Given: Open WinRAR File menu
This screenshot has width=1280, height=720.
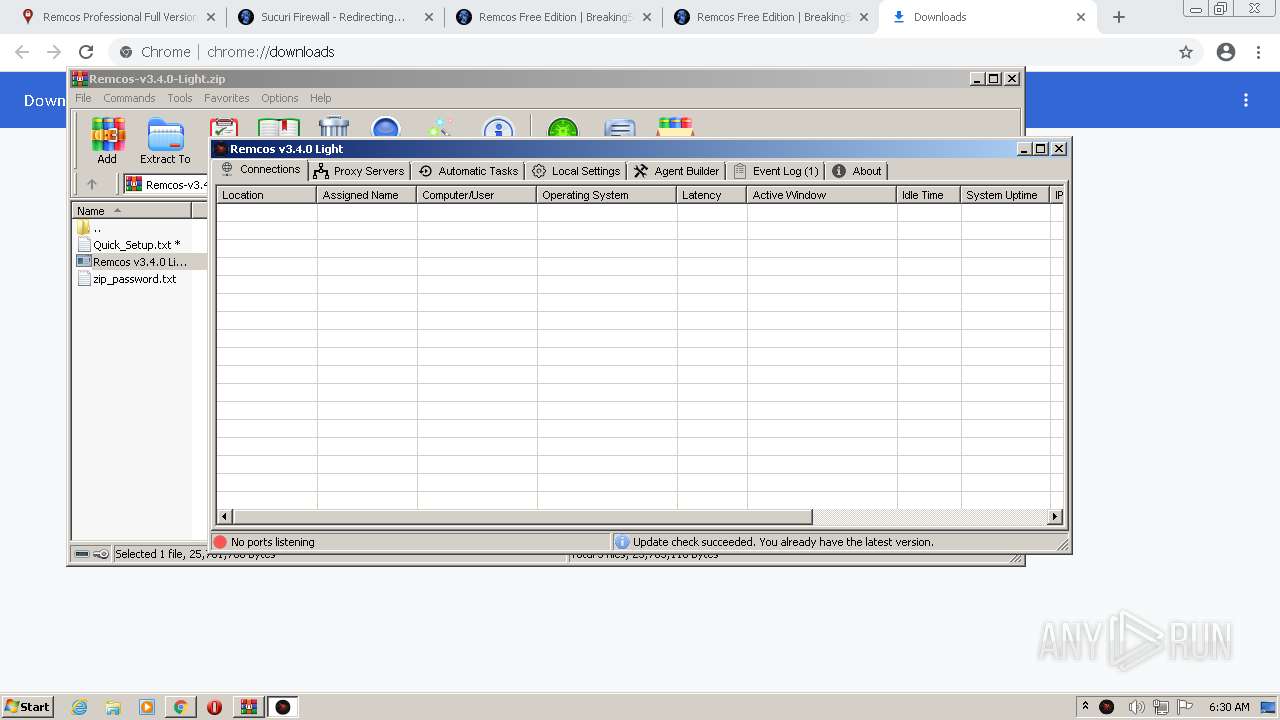Looking at the screenshot, I should [83, 98].
